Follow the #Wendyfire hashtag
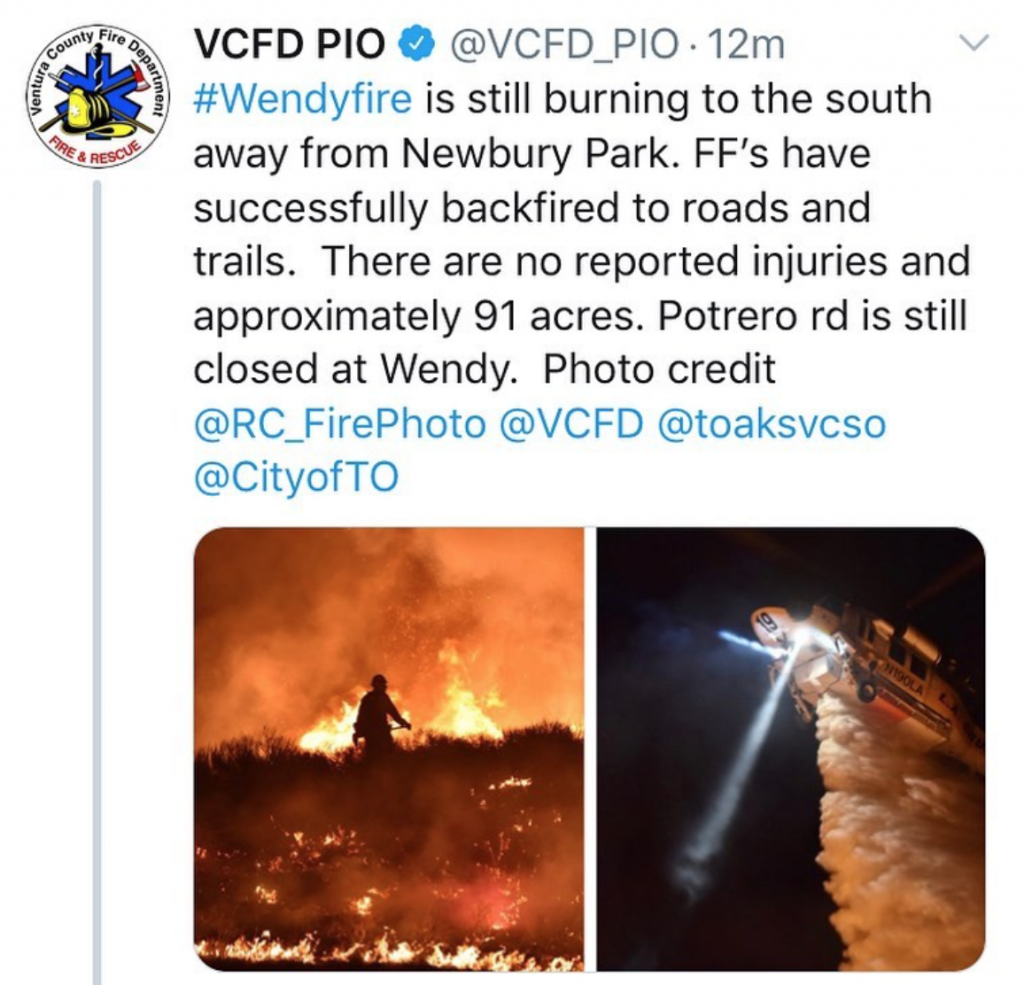The height and width of the screenshot is (985, 1024). point(303,99)
